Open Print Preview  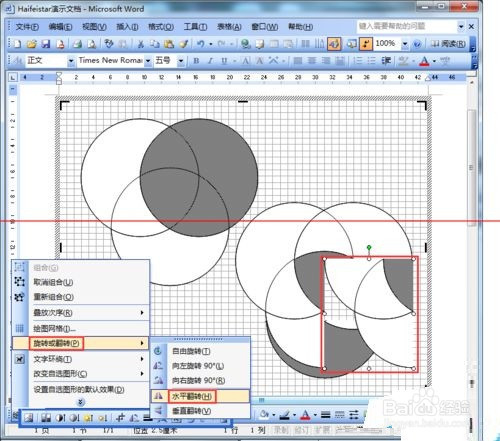91,44
